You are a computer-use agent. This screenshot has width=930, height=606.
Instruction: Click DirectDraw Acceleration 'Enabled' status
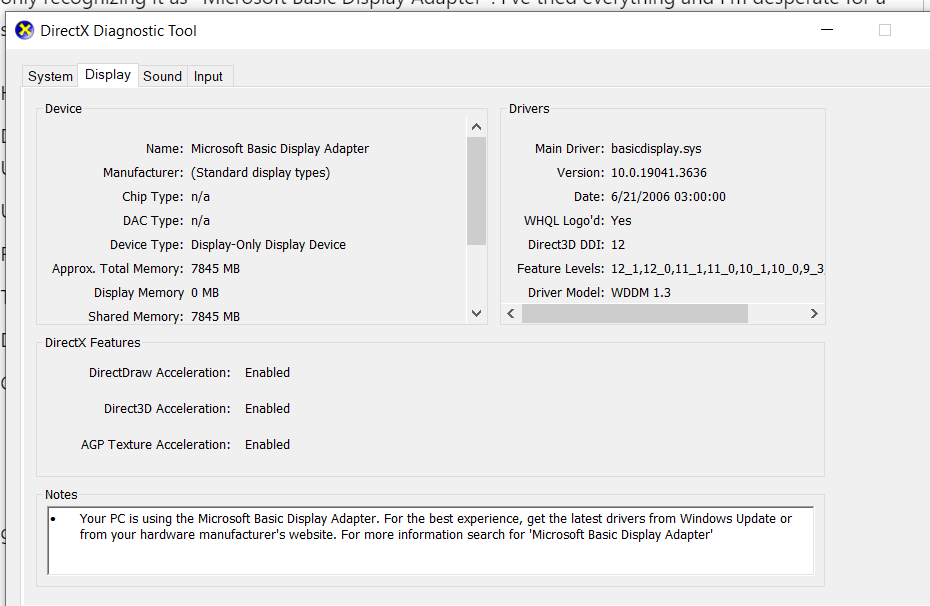267,373
